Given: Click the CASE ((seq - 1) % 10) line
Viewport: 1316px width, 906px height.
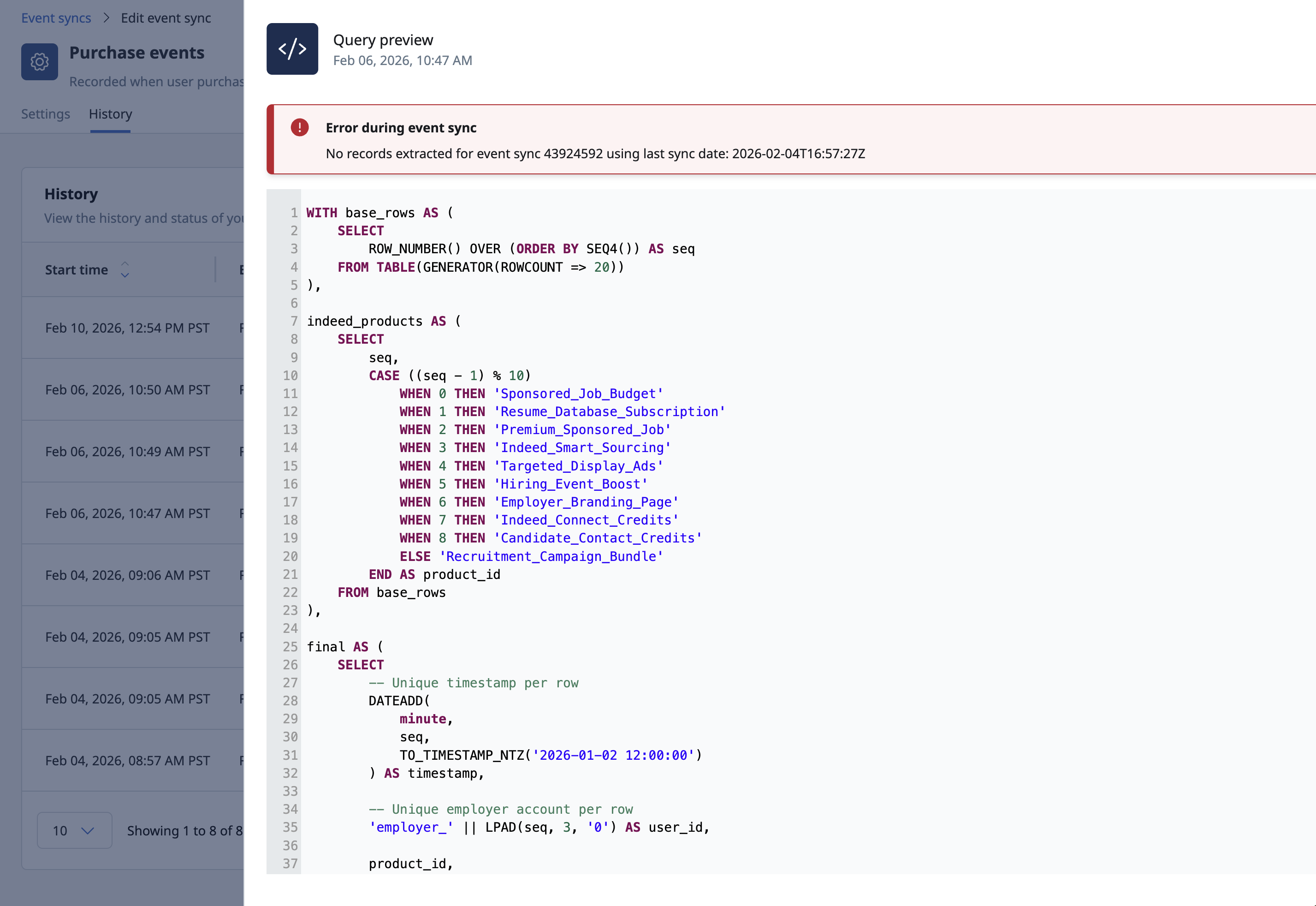Looking at the screenshot, I should coord(450,376).
